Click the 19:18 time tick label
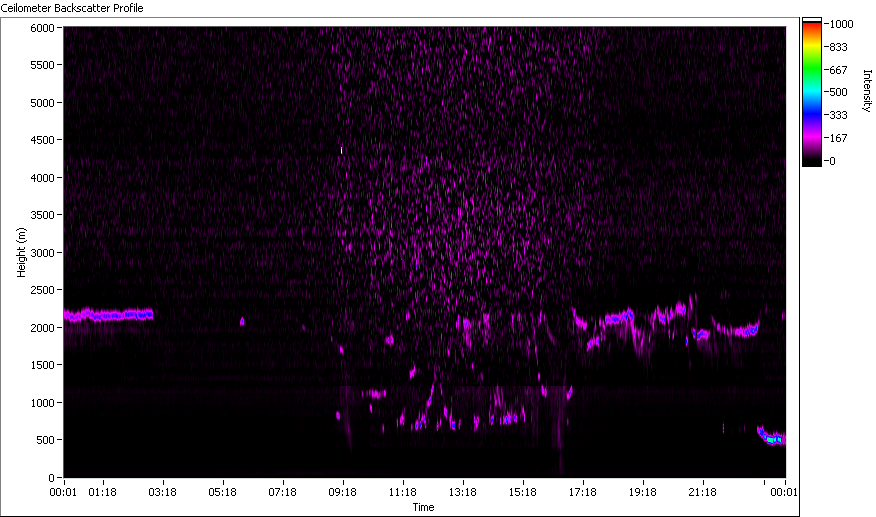This screenshot has width=876, height=517. pyautogui.click(x=642, y=492)
